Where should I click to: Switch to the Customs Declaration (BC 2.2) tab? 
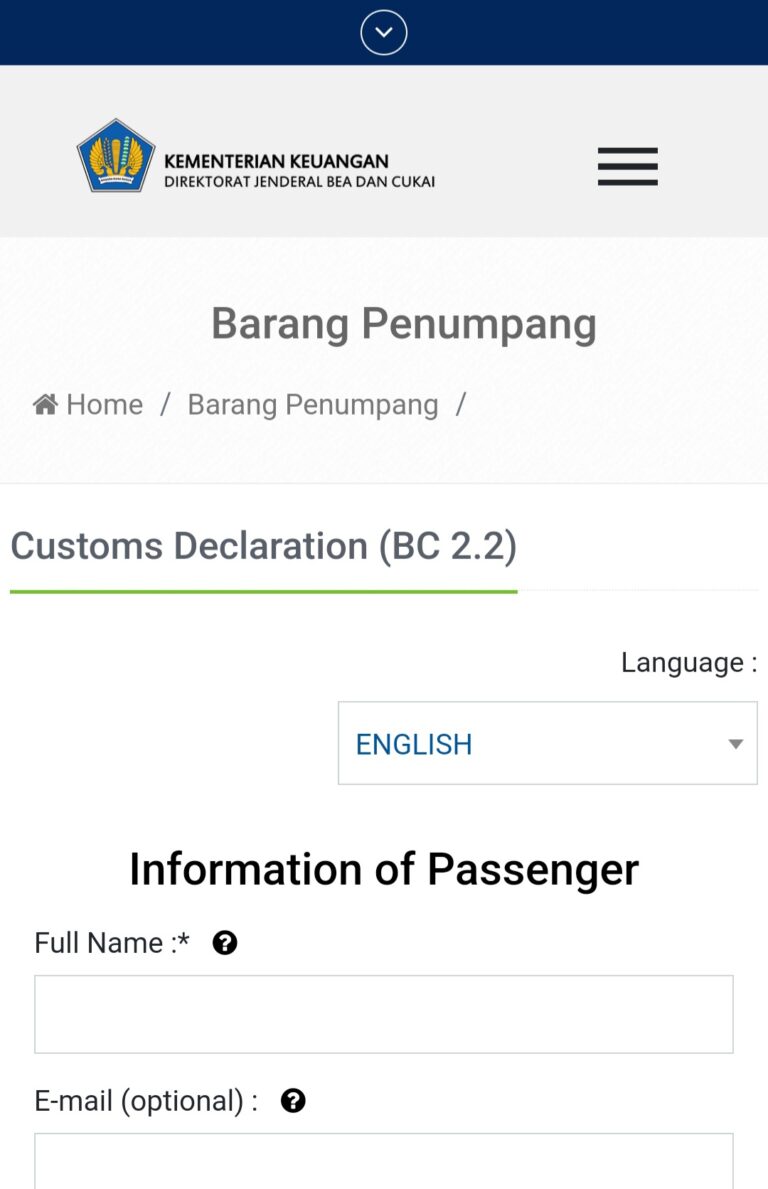(x=263, y=546)
